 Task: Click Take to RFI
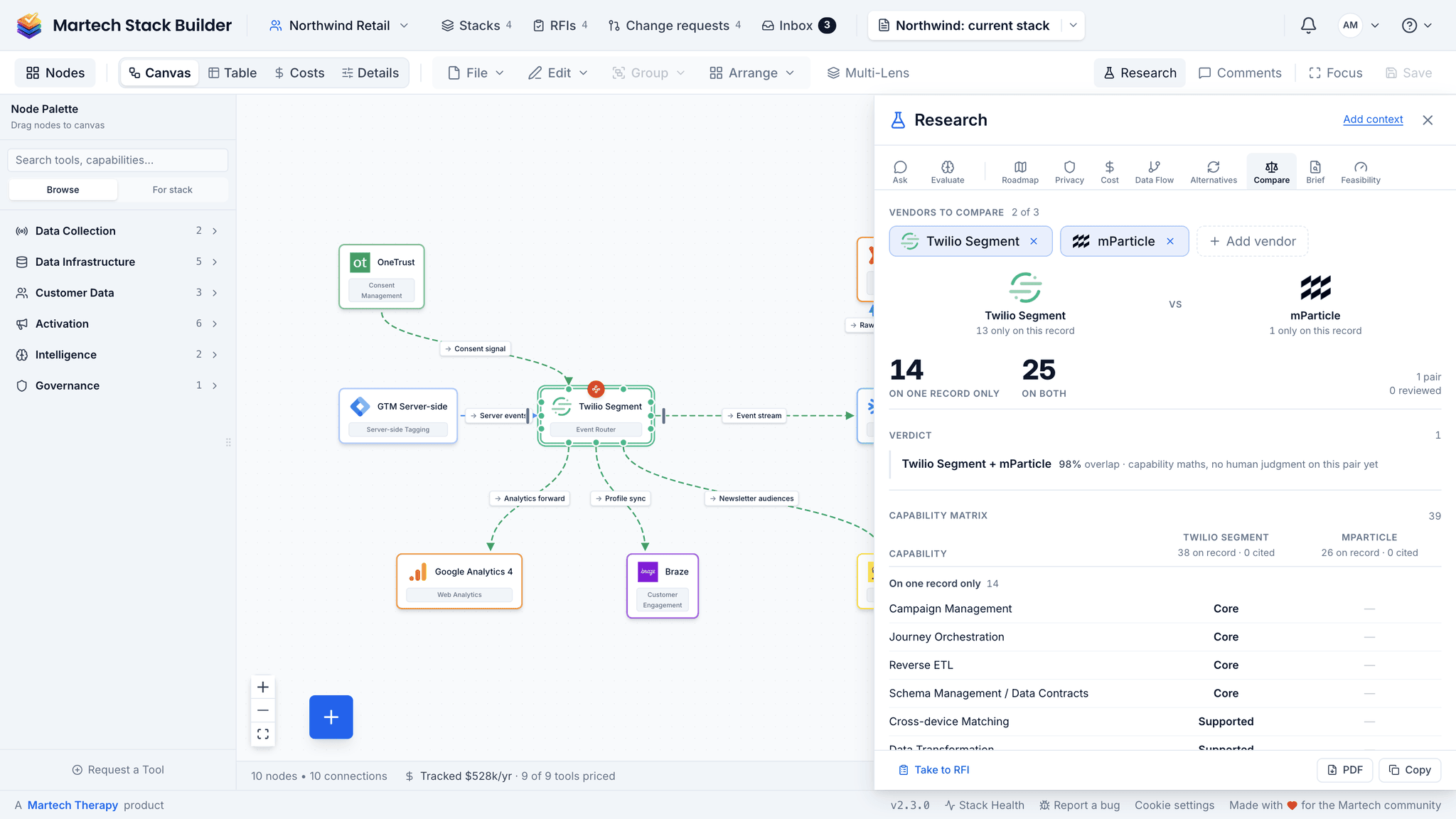pos(934,770)
